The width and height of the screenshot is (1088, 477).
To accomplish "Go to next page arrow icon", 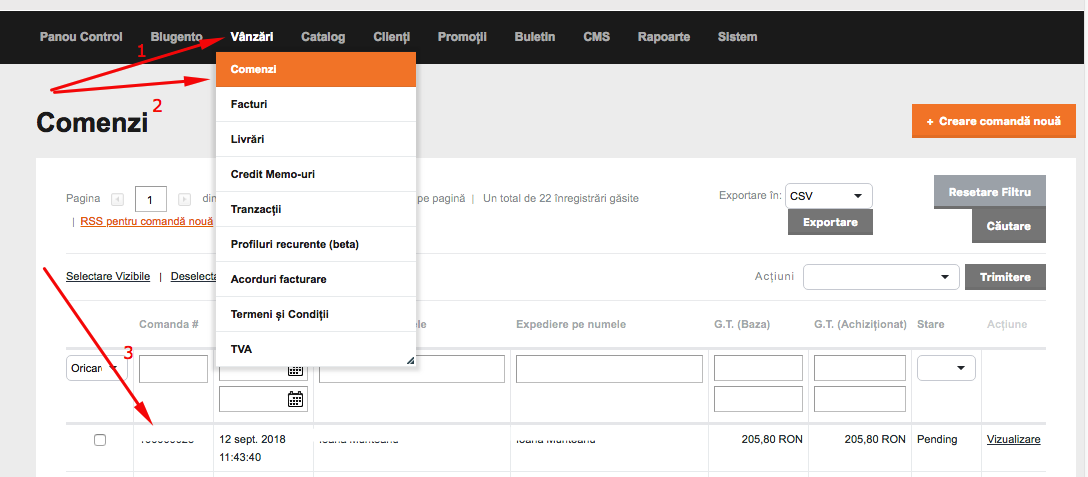I will coord(185,199).
